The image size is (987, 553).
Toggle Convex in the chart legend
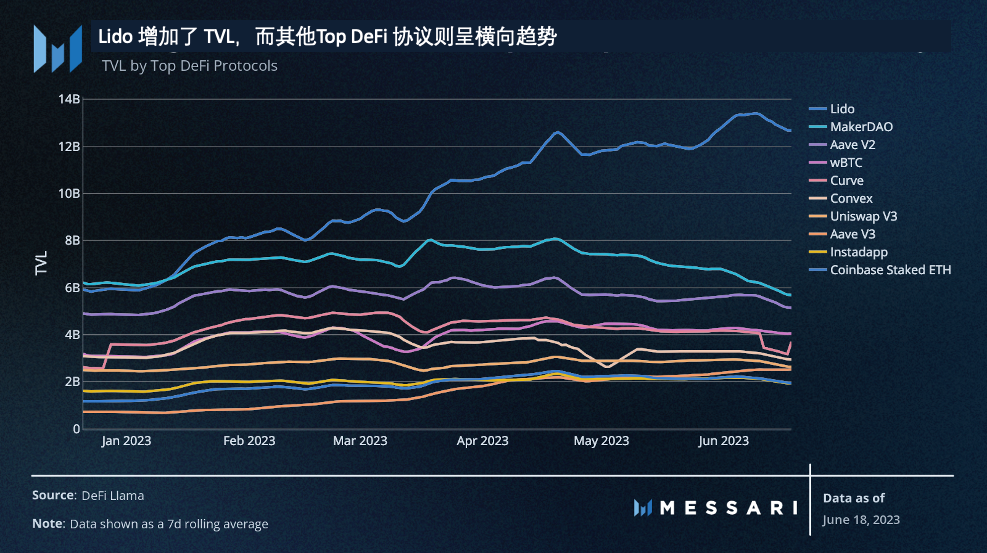coord(851,199)
